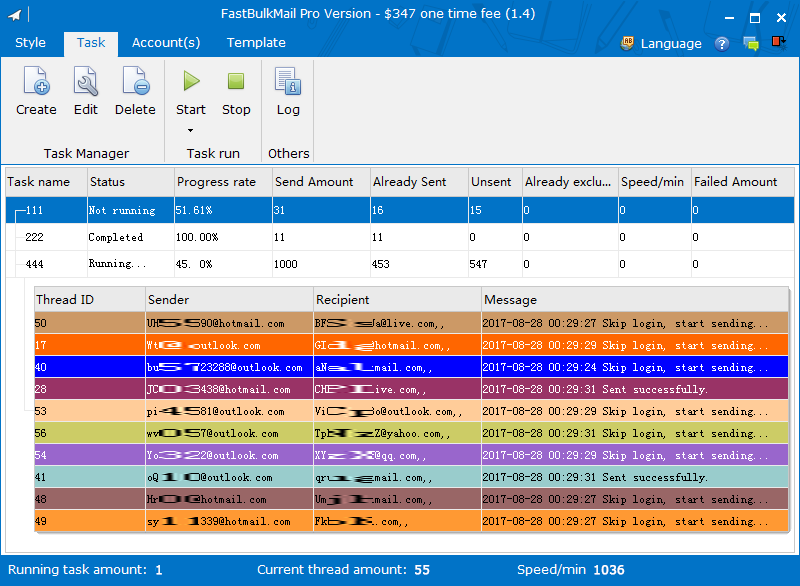Stop the running task with the green square icon
Screen dimensions: 800x586
coord(236,81)
